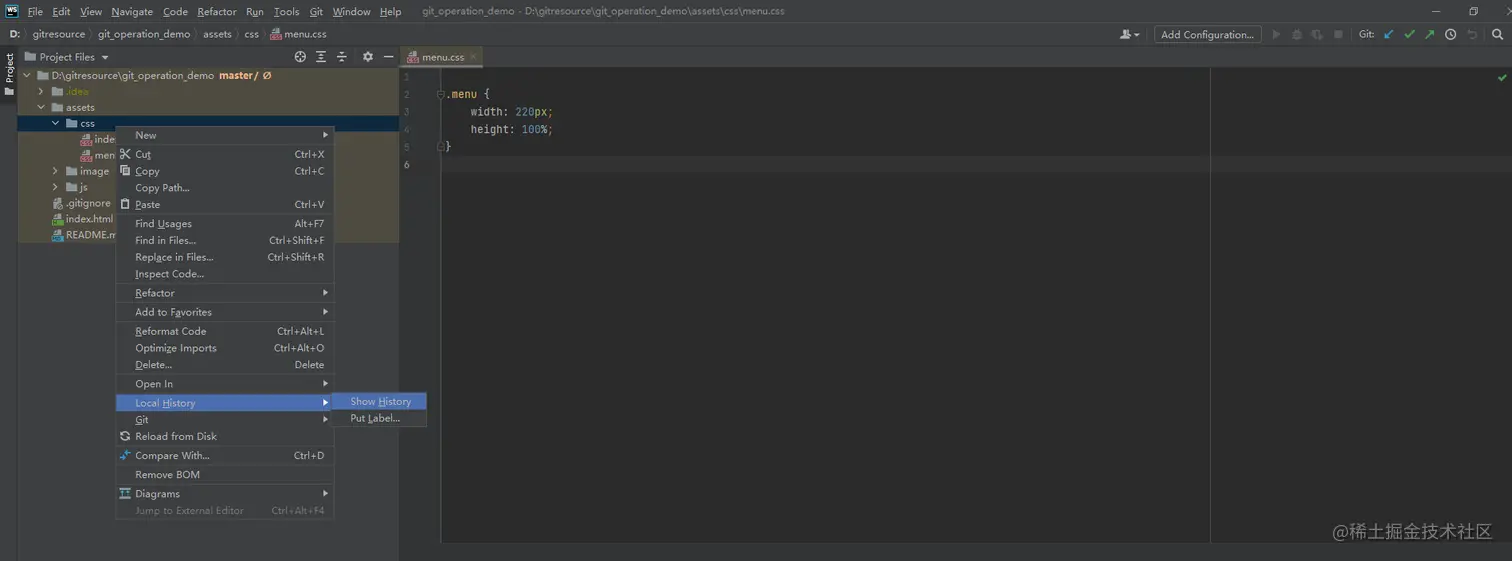Collapse the git_operation_demo root folder
The image size is (1512, 561).
click(x=28, y=75)
